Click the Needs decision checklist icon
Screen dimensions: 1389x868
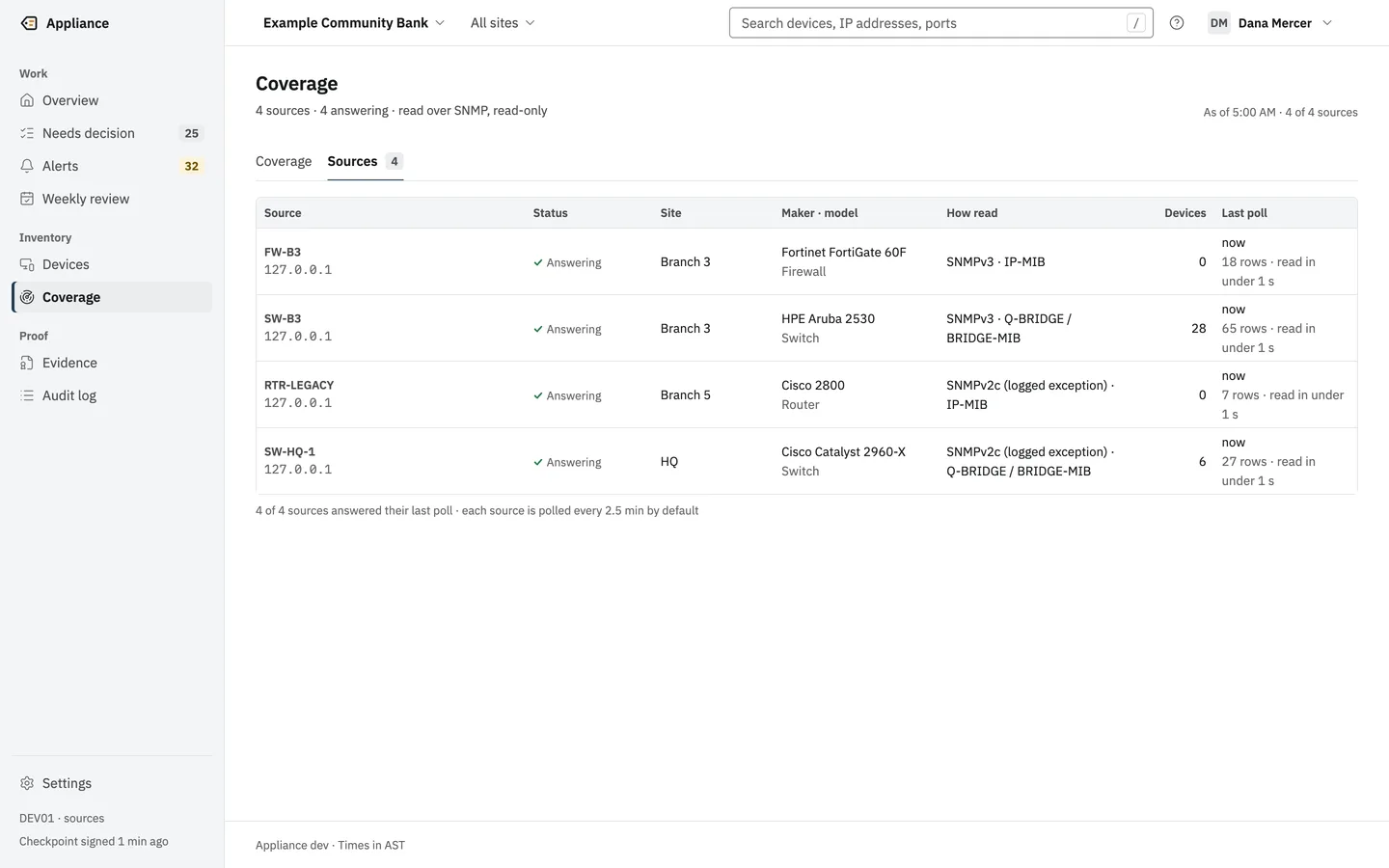coord(27,133)
